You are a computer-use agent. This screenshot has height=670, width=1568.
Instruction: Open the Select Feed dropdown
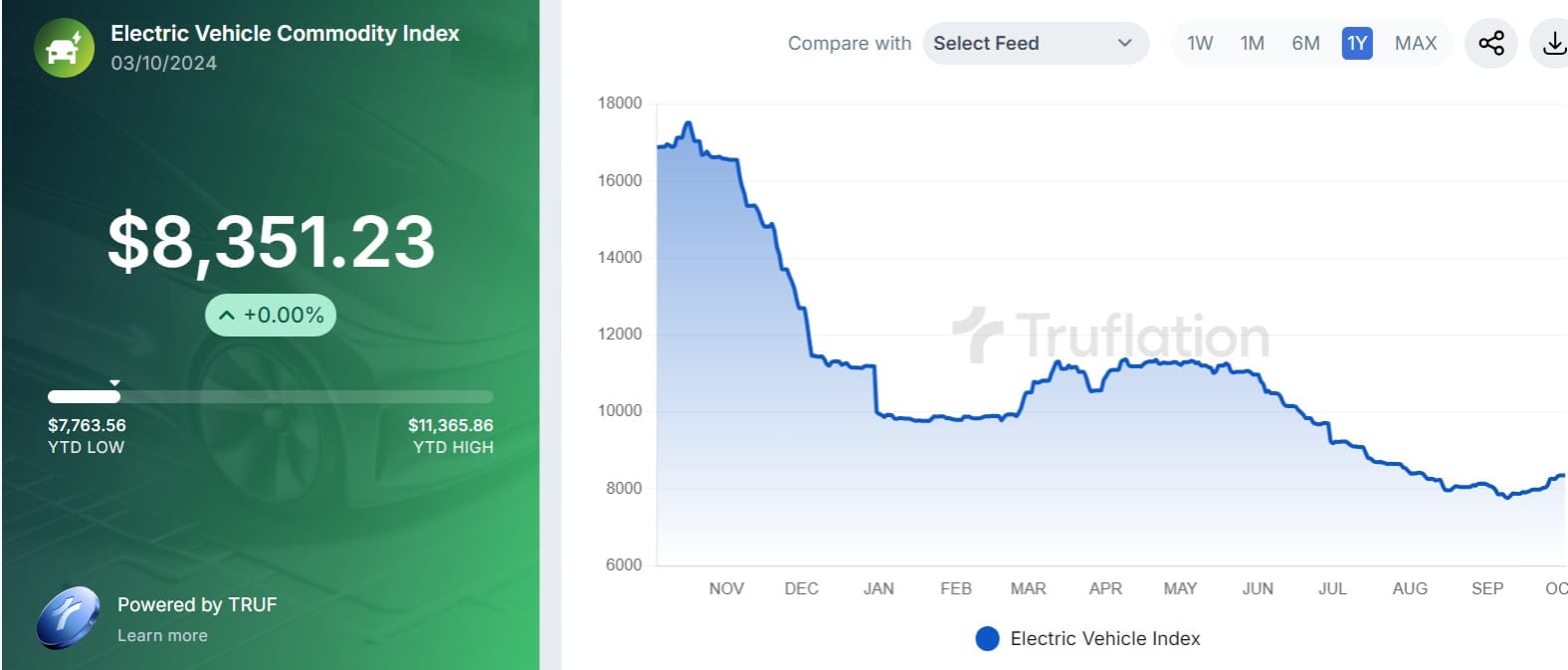click(x=1035, y=43)
